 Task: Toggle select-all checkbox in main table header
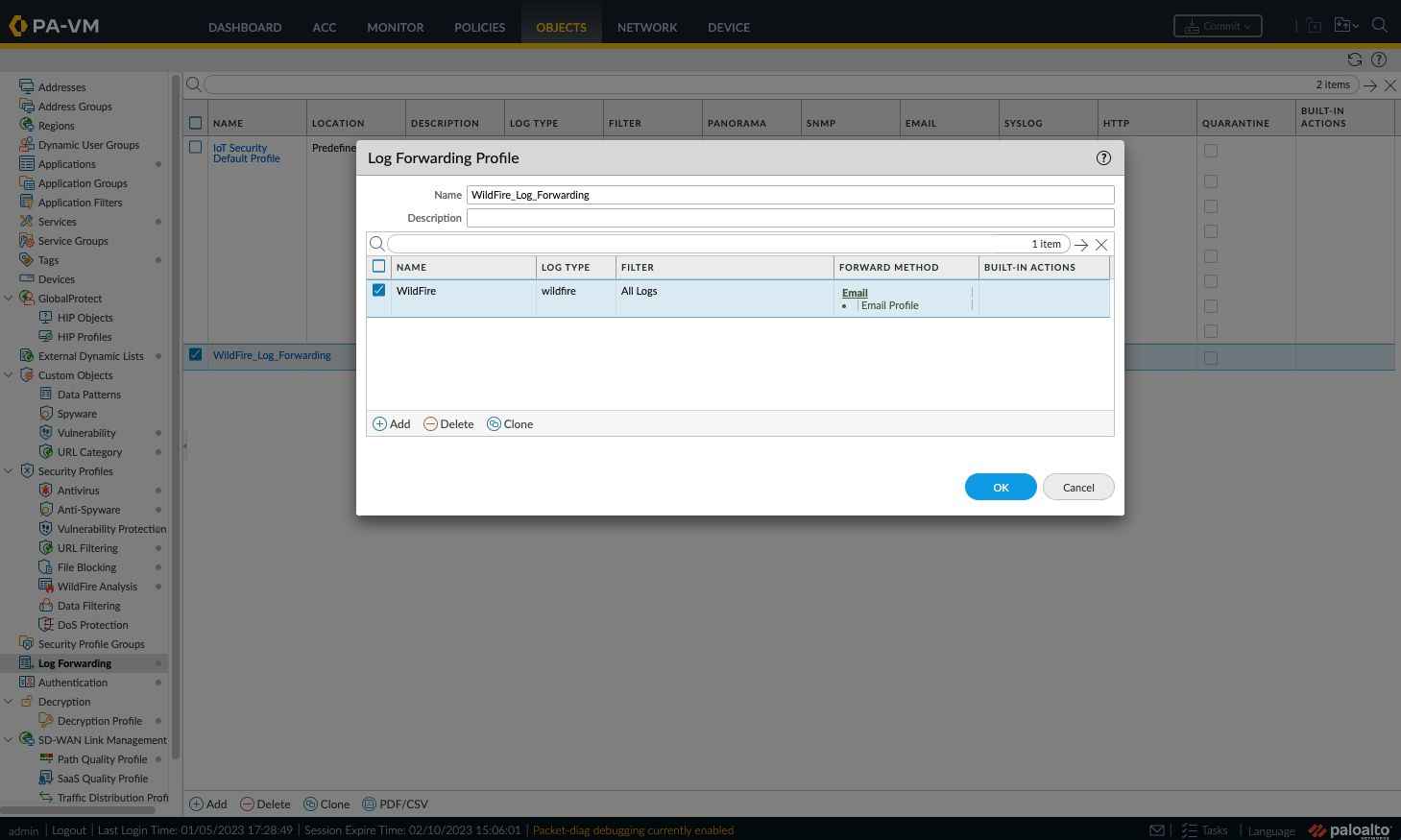click(x=195, y=123)
